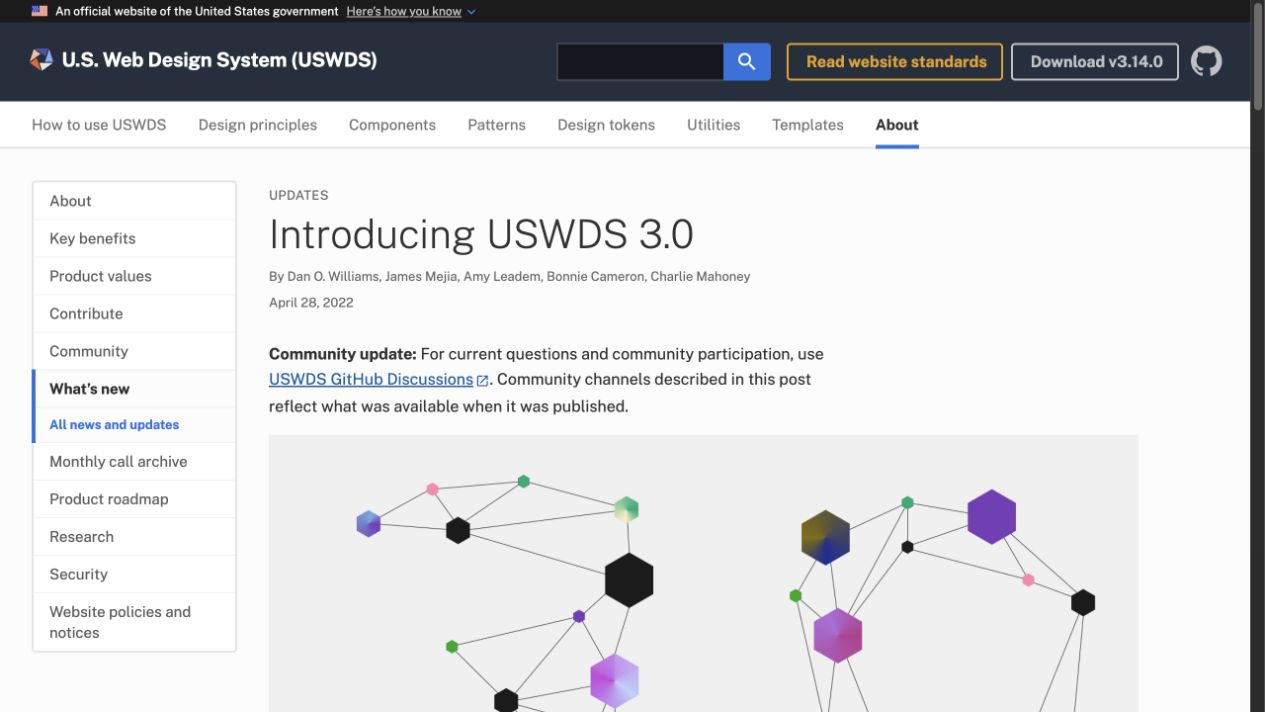Click the US flag icon in banner

point(39,11)
